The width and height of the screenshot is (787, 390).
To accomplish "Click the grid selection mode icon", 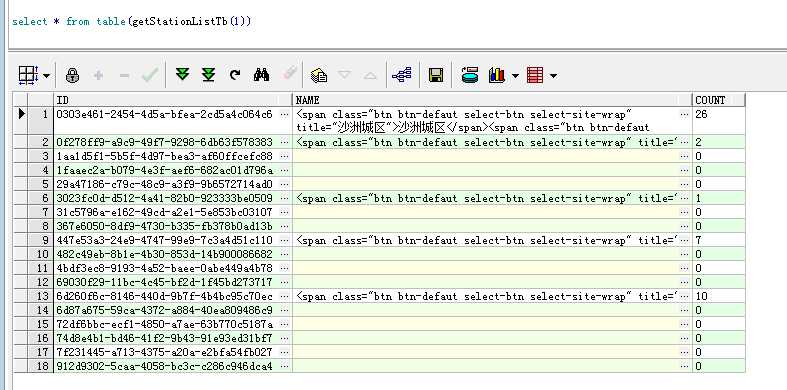I will click(x=28, y=75).
